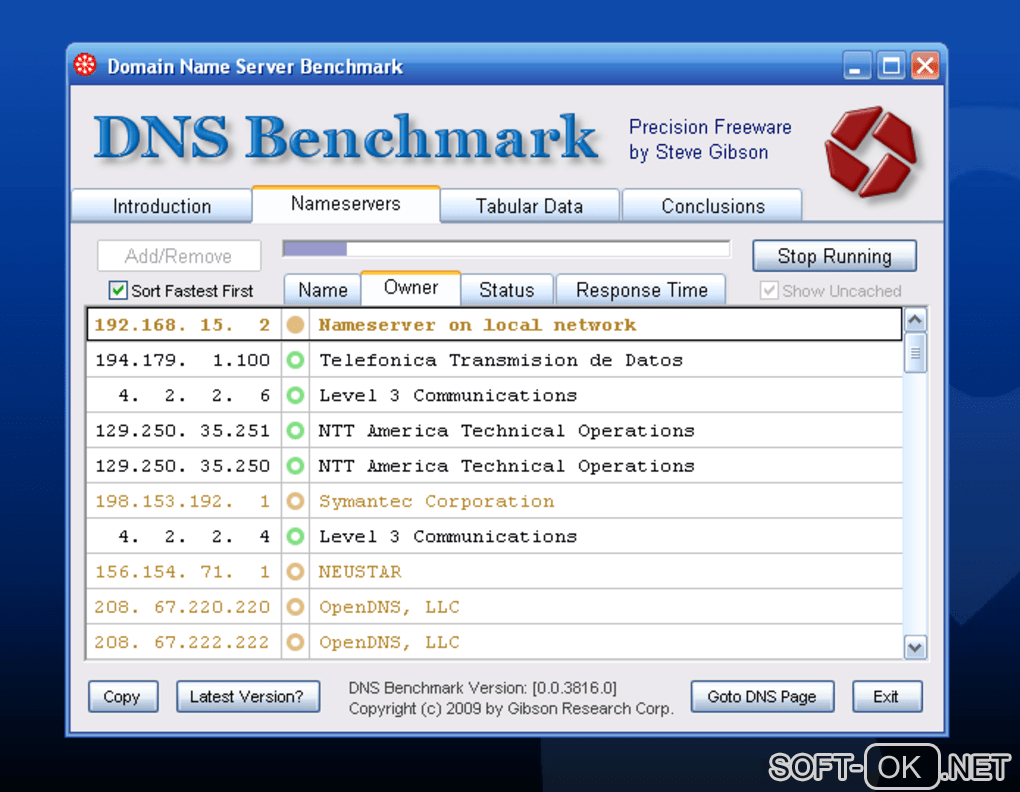Click orange status circle for Symantec Corporation
Viewport: 1020px width, 792px height.
click(x=295, y=501)
